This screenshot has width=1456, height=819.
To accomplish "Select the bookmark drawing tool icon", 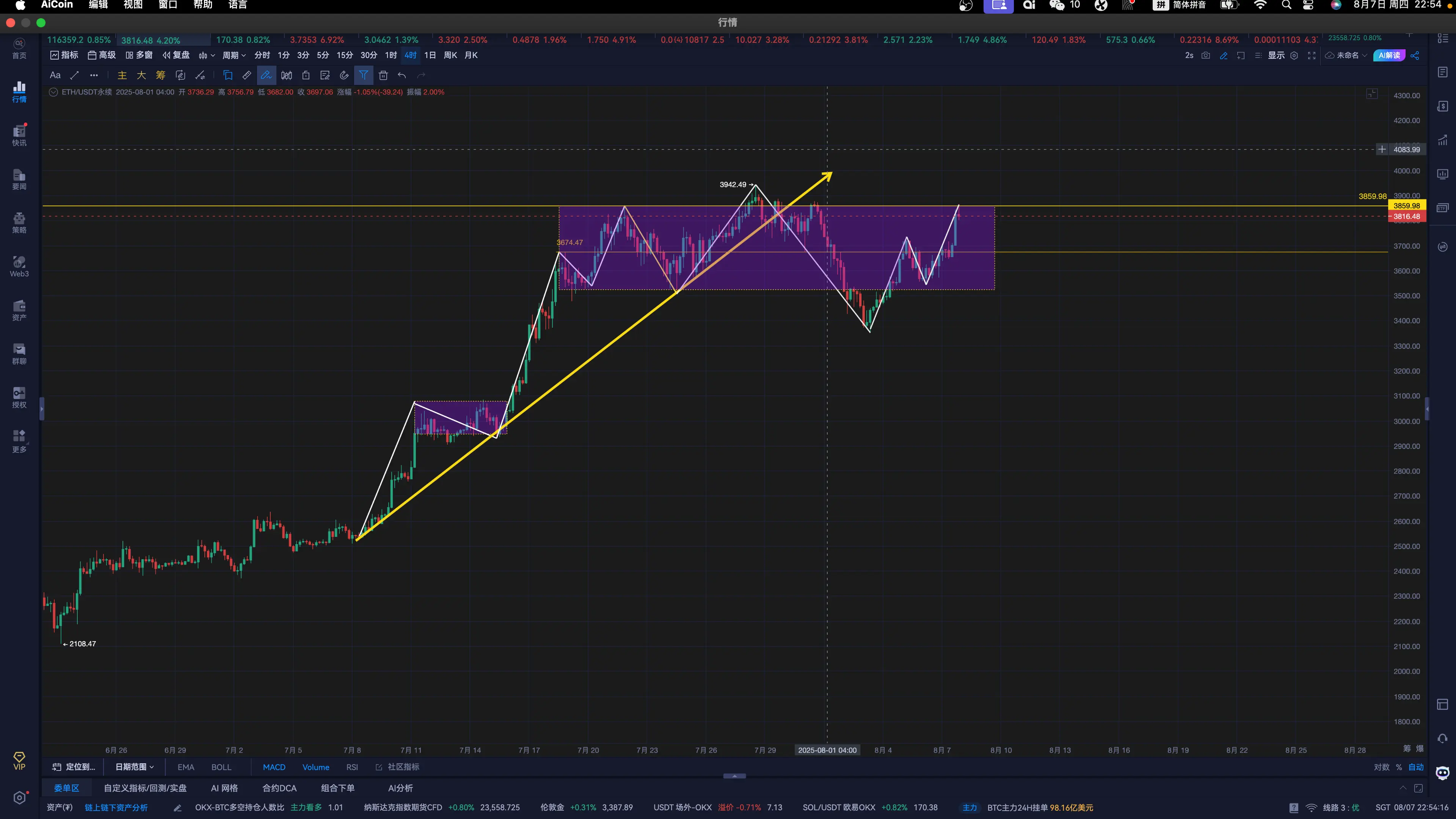I will point(228,75).
